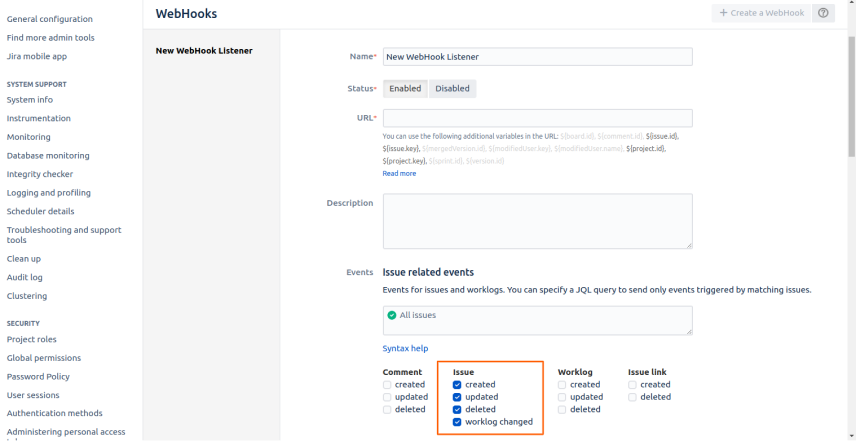Open Audit log
Viewport: 856px width, 441px height.
(x=25, y=277)
